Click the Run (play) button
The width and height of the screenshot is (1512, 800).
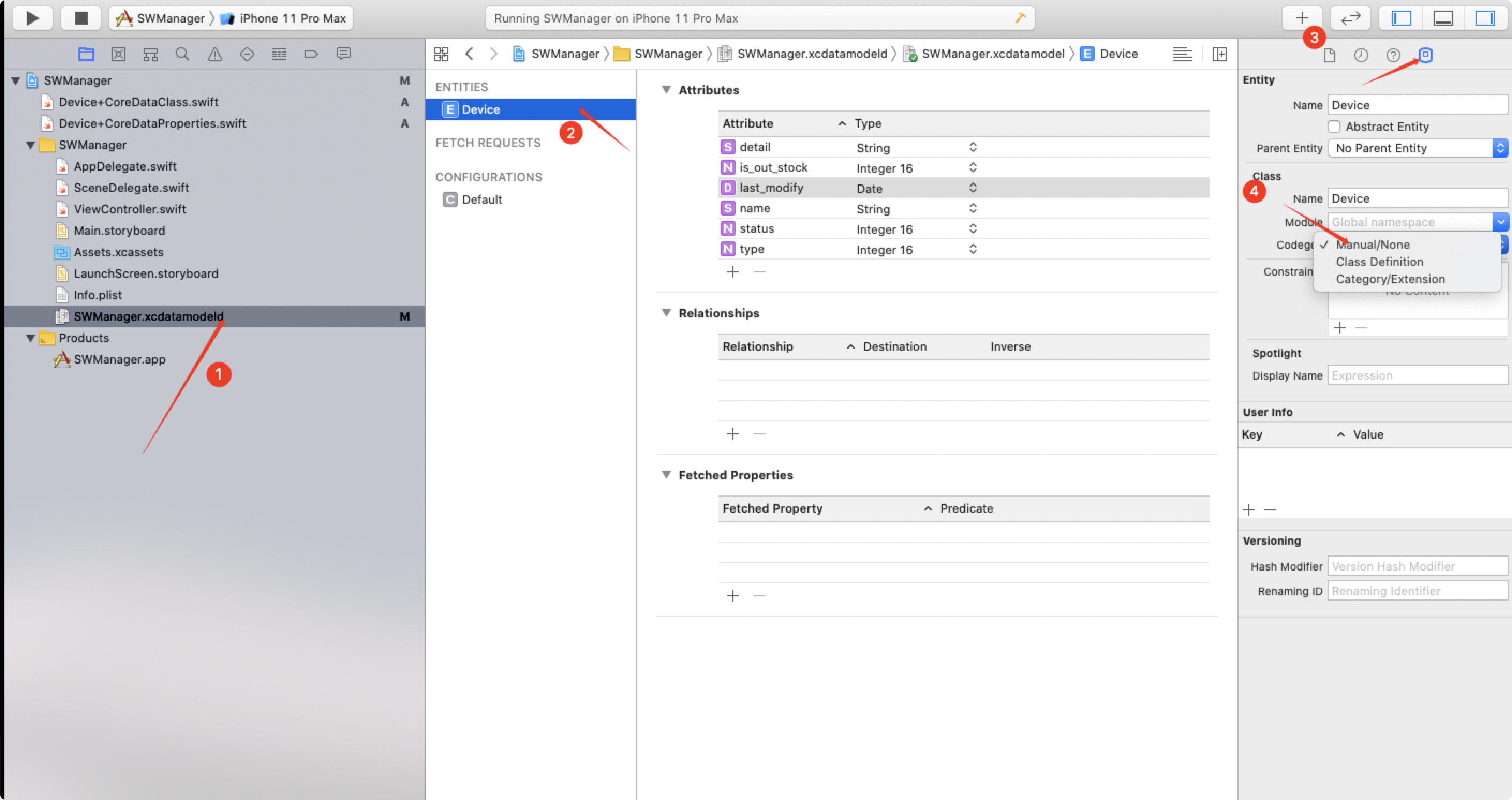pyautogui.click(x=32, y=18)
